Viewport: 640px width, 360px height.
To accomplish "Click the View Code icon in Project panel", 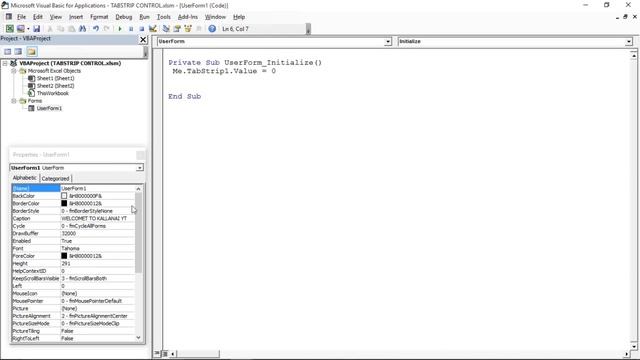I will pyautogui.click(x=7, y=51).
